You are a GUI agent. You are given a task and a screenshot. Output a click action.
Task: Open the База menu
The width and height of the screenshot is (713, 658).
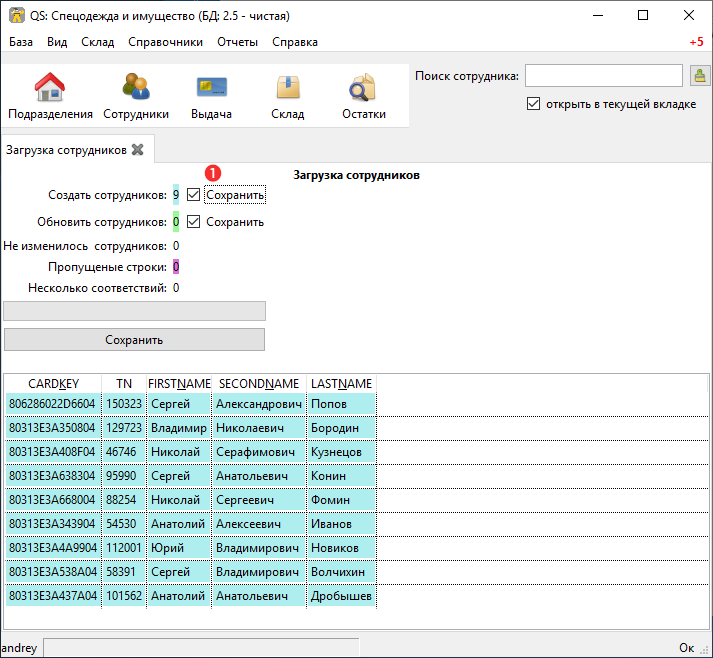click(21, 42)
